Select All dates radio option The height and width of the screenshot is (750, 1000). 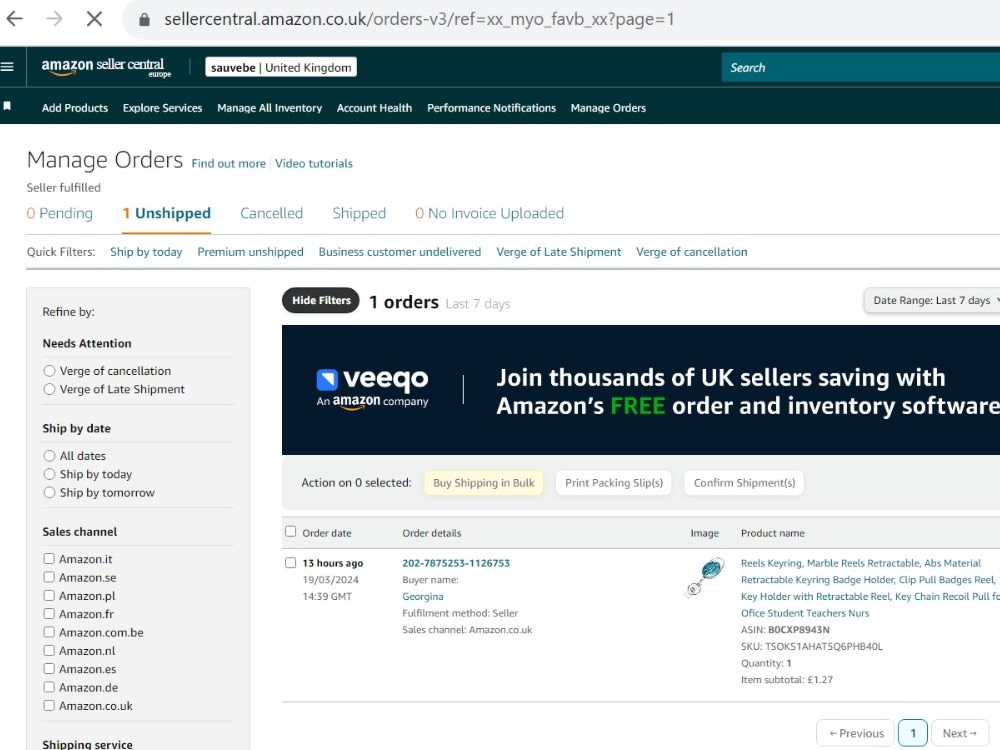click(49, 455)
